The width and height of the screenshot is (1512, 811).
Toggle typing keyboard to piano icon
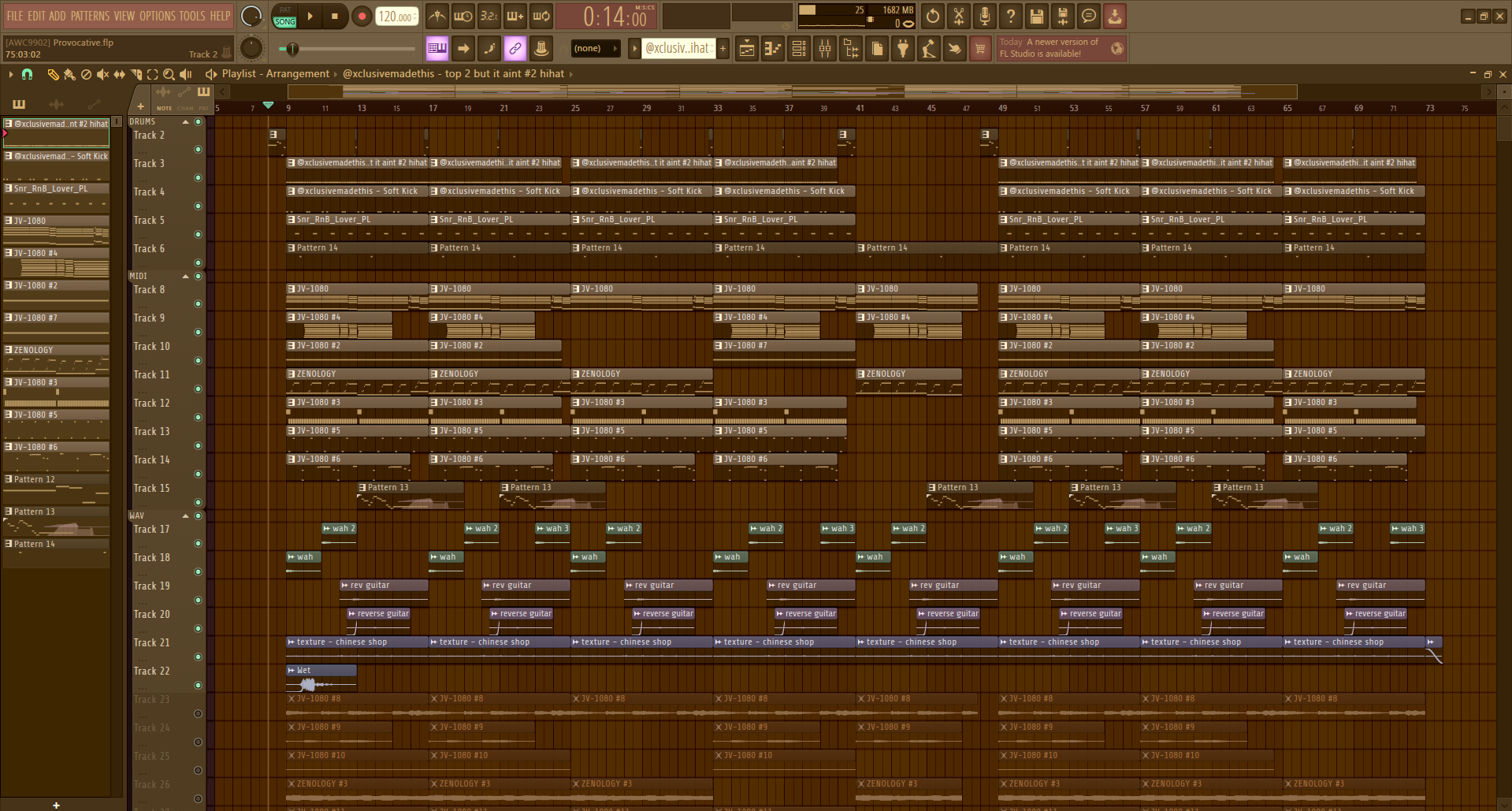(437, 48)
